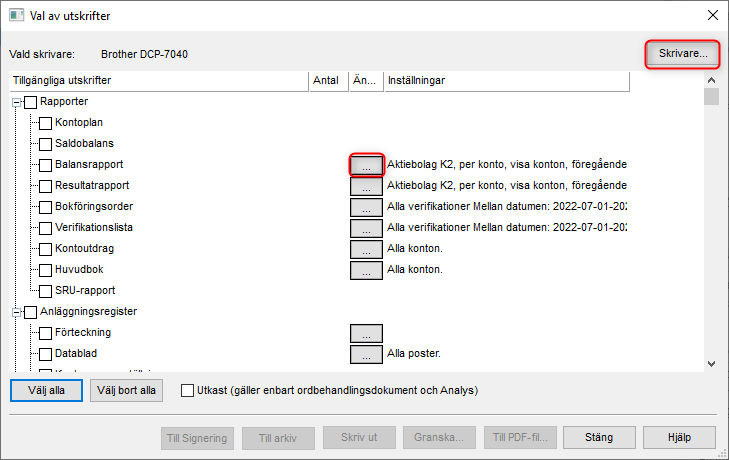
Task: Tick the Kontoplan checkbox
Action: pos(46,123)
